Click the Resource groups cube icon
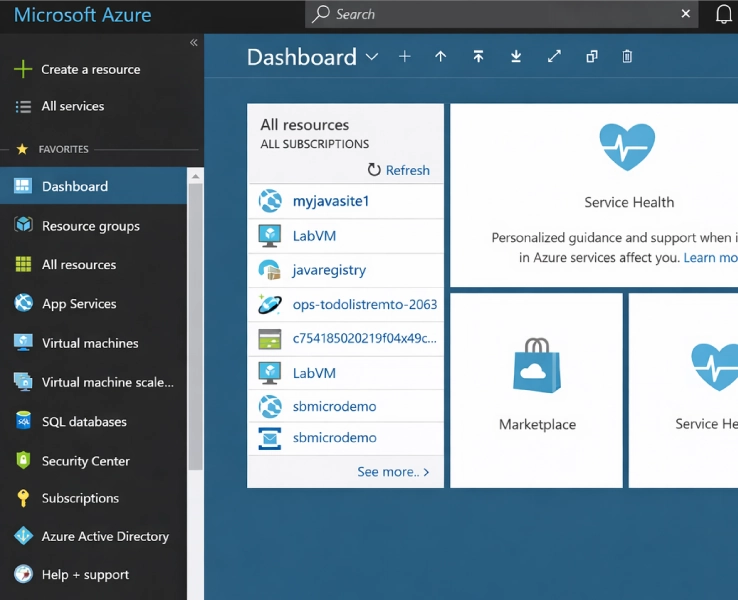Image resolution: width=738 pixels, height=600 pixels. [23, 224]
